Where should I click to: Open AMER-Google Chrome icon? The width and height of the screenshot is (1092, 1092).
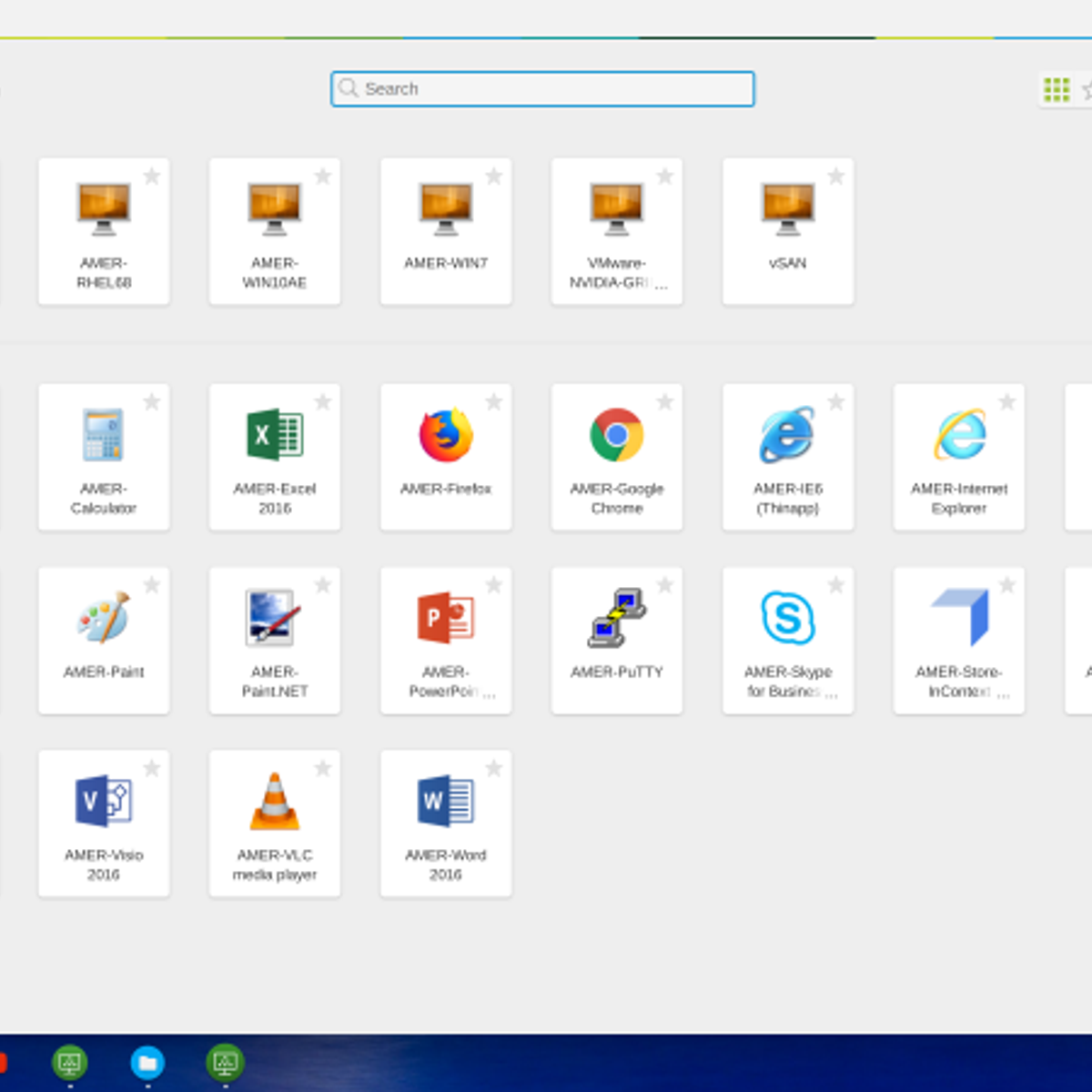pos(617,435)
